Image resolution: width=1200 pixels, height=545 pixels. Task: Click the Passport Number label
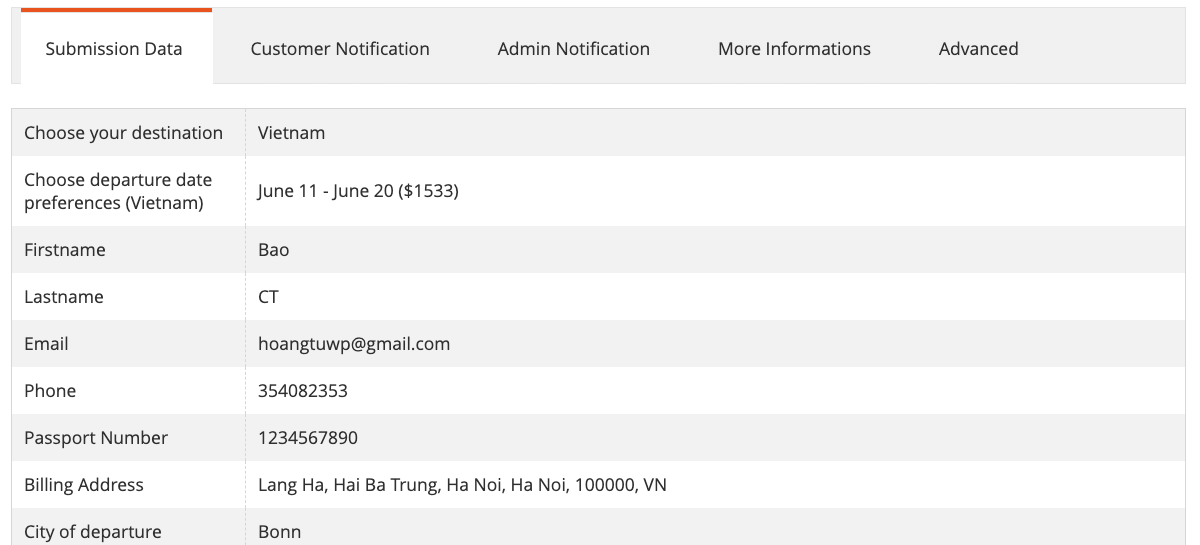pyautogui.click(x=96, y=438)
